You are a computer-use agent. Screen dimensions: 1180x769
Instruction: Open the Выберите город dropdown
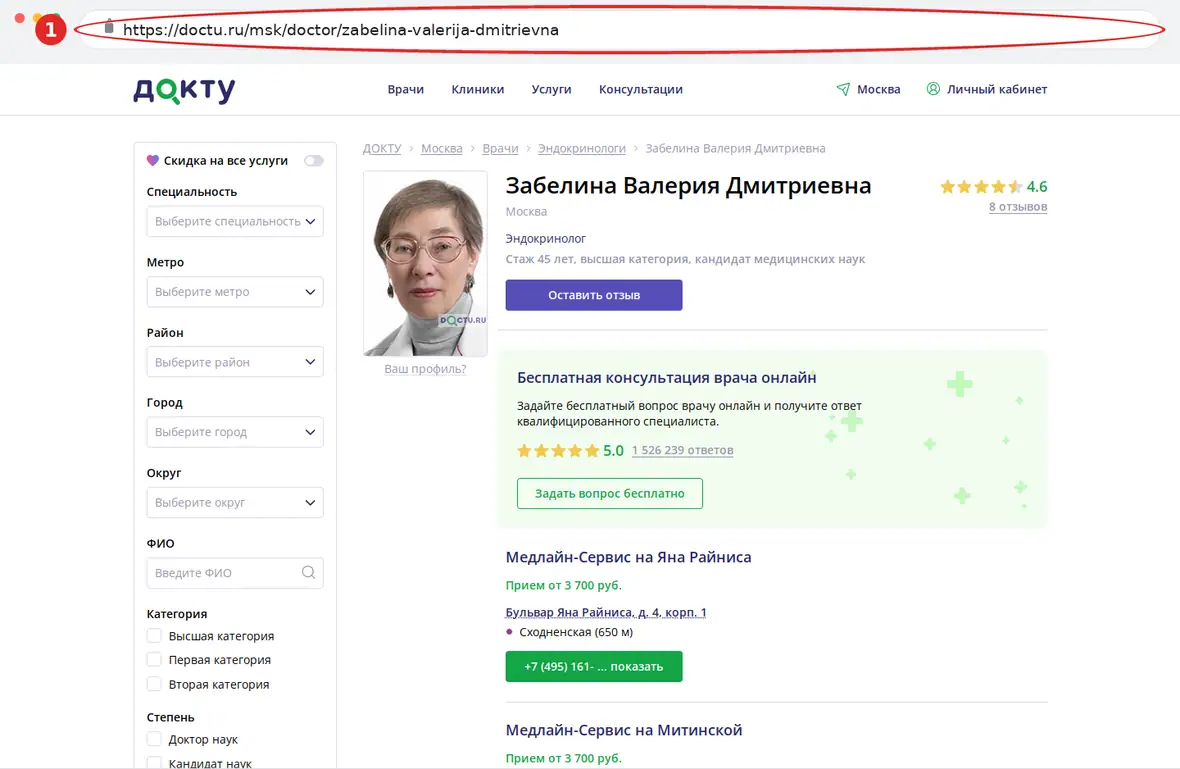[235, 432]
